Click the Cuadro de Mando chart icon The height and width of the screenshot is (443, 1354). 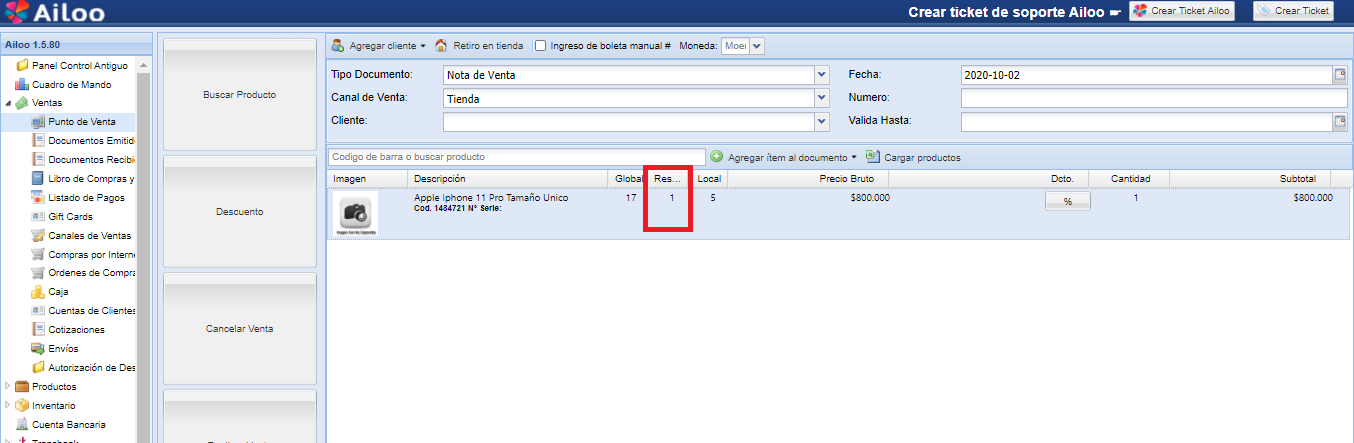click(x=22, y=84)
